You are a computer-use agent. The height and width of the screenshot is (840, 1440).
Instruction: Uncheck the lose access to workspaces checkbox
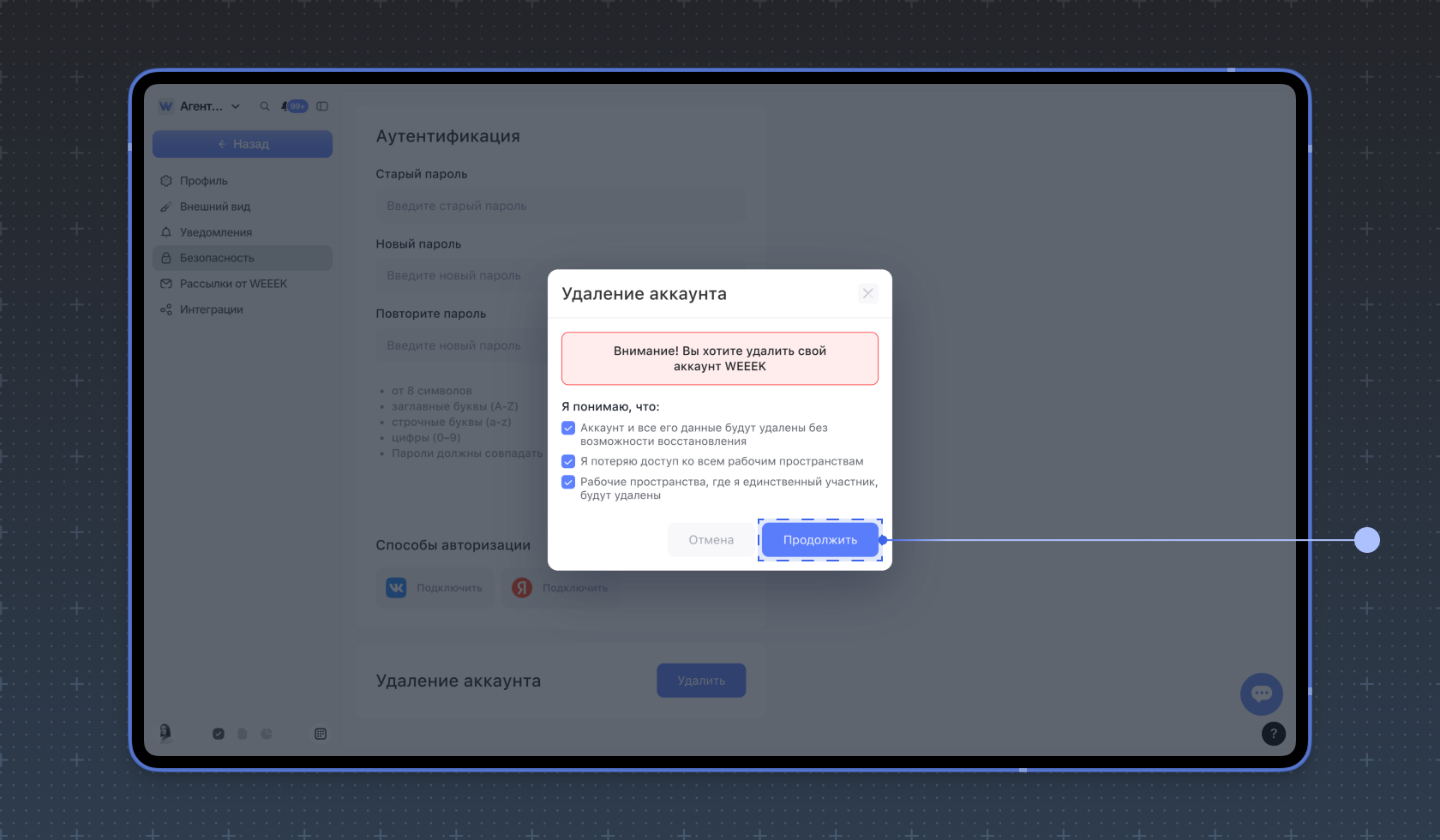click(x=568, y=461)
